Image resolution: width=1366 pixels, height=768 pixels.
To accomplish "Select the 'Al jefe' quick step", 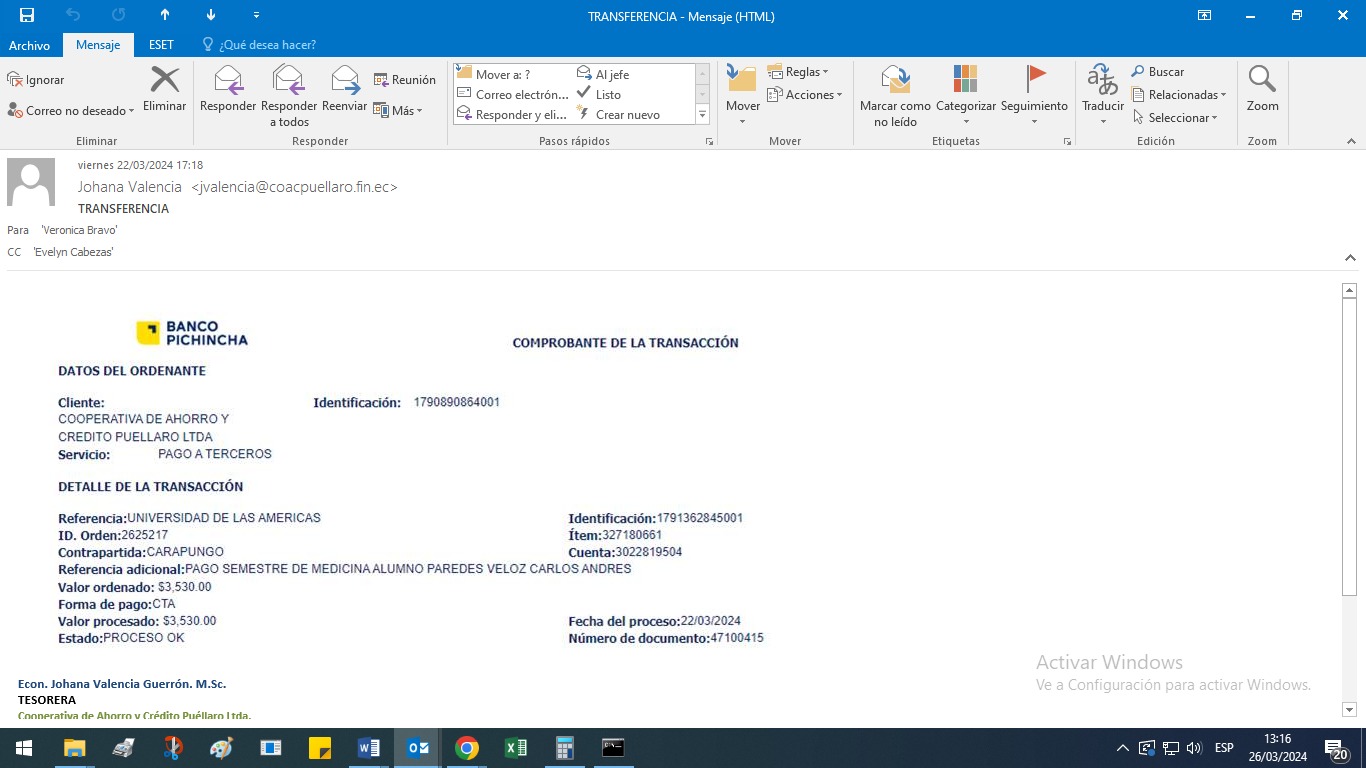I will [611, 74].
